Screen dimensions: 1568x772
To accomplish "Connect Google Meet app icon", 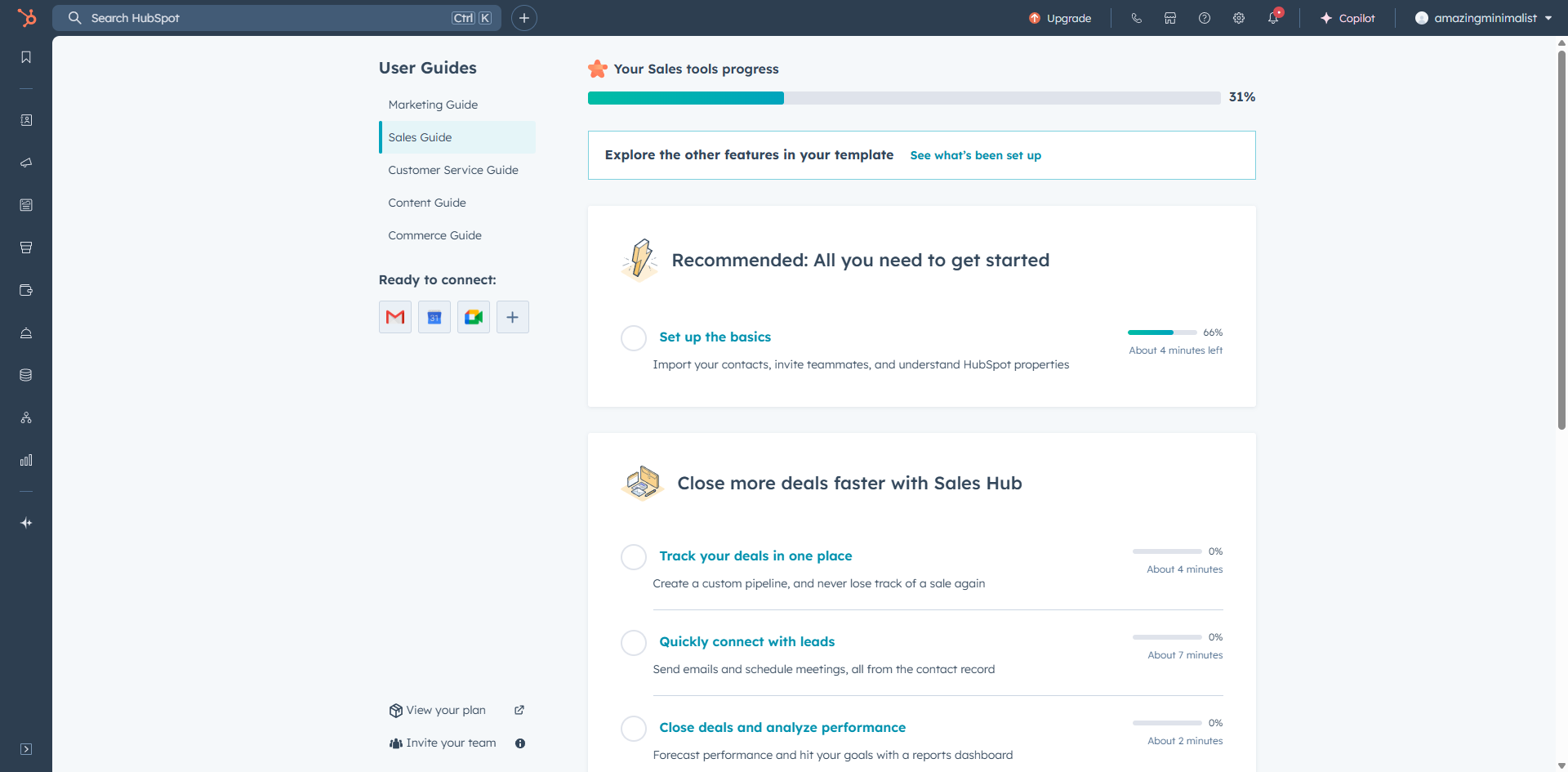I will (x=474, y=317).
